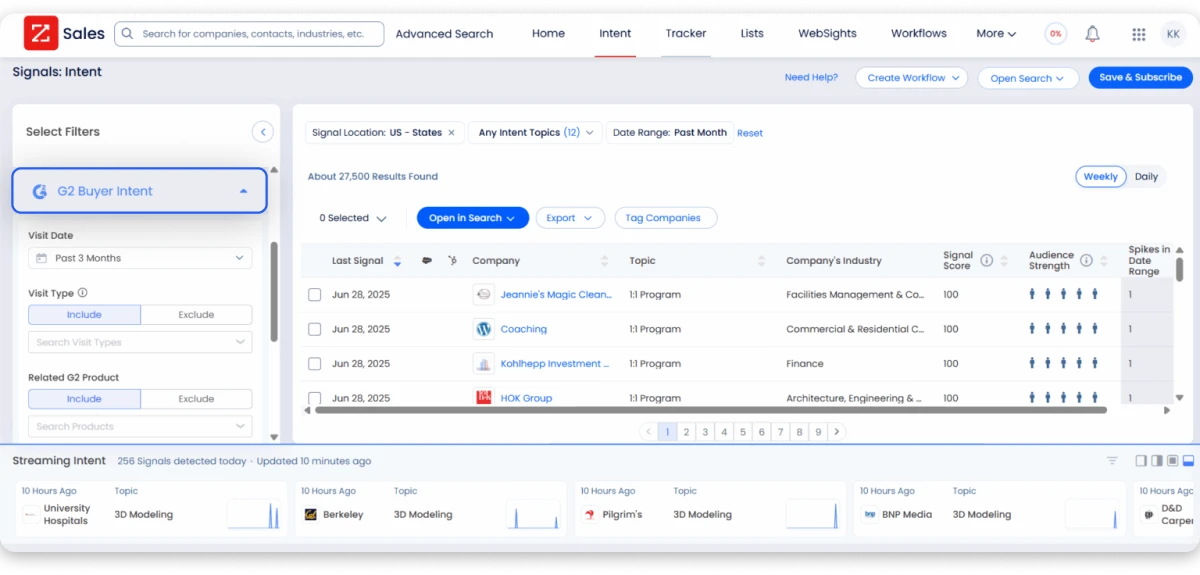This screenshot has height=575, width=1200.
Task: Go to the previous results page arrow
Action: pyautogui.click(x=648, y=432)
